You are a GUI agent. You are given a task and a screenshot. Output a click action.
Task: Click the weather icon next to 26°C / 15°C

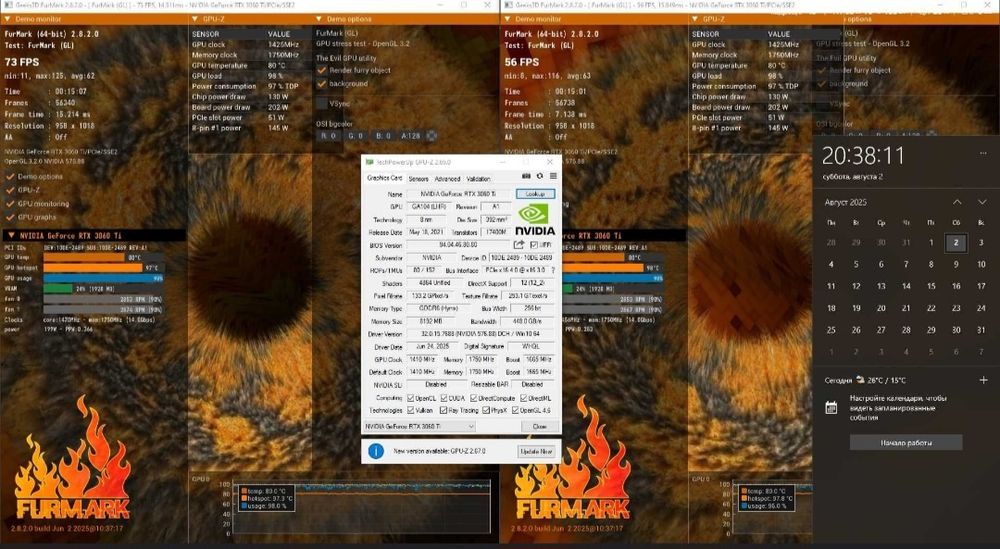coord(860,379)
